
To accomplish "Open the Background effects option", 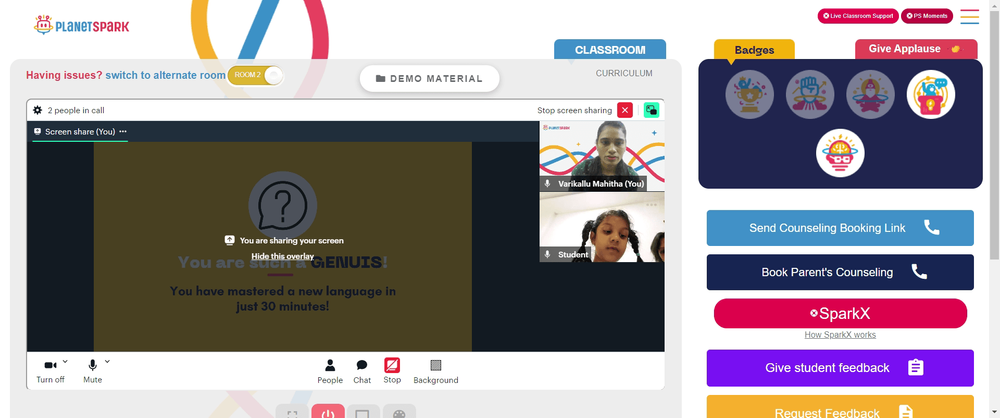I will (436, 371).
